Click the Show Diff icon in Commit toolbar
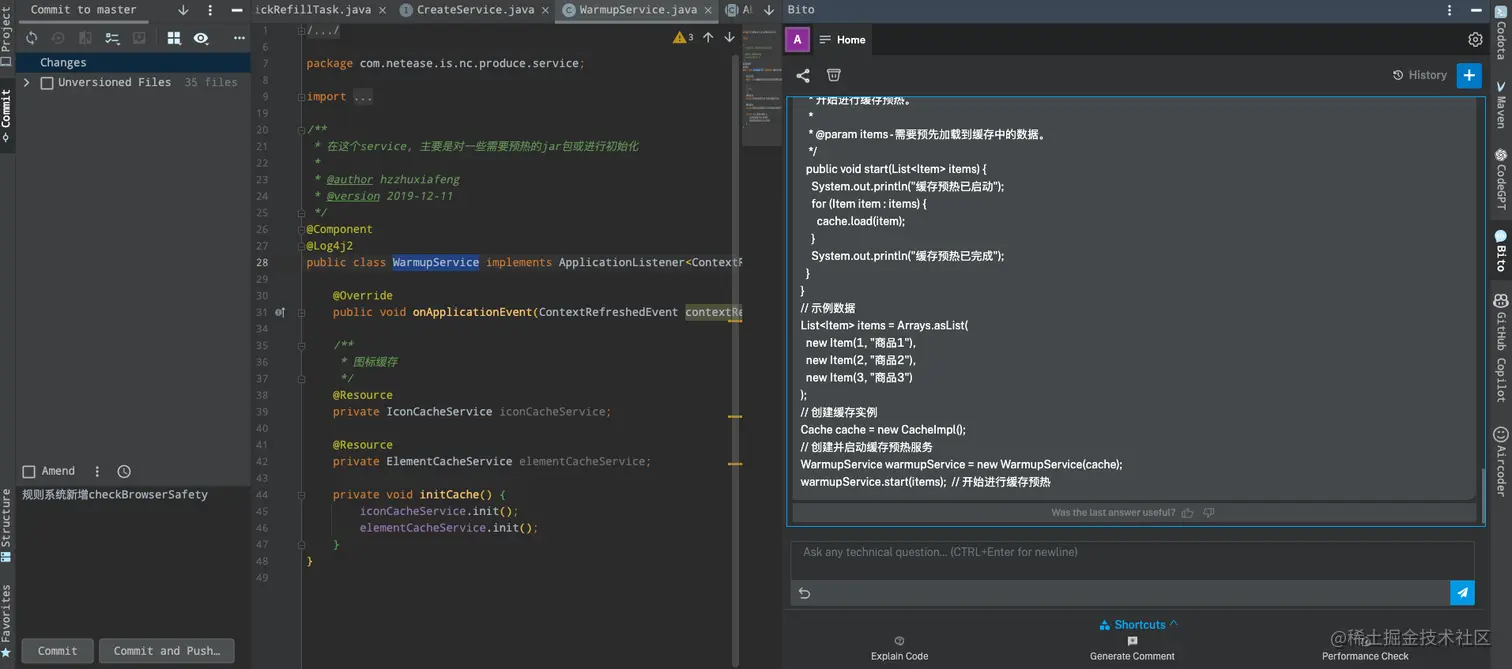This screenshot has height=669, width=1512. pyautogui.click(x=85, y=38)
